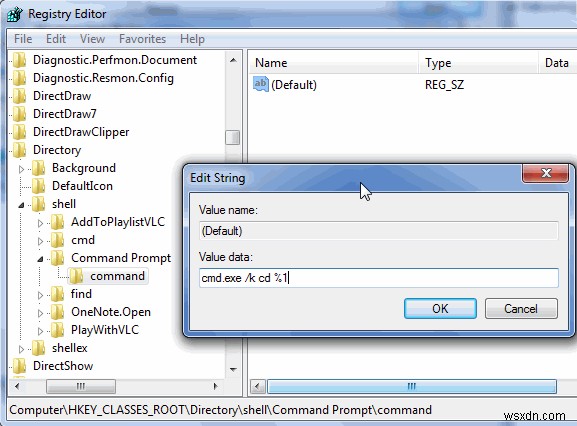This screenshot has width=577, height=426.
Task: Select the DefaultIcon key label
Action: click(82, 186)
